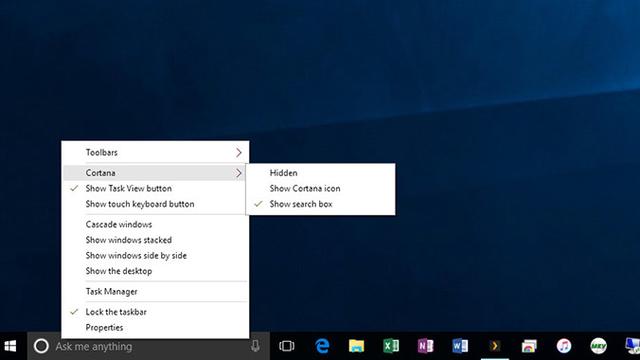Viewport: 640px width, 360px height.
Task: Enable 'Show touch keyboard button'
Action: 155,204
